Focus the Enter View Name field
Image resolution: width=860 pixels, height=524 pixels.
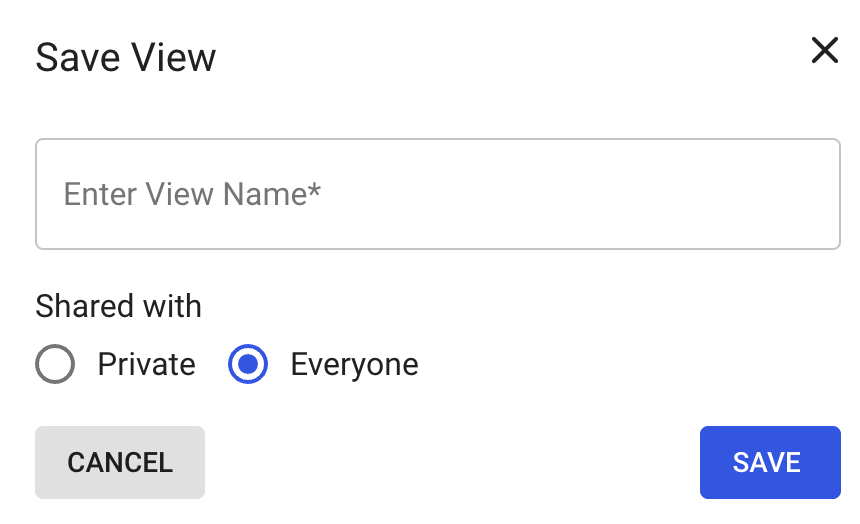437,194
